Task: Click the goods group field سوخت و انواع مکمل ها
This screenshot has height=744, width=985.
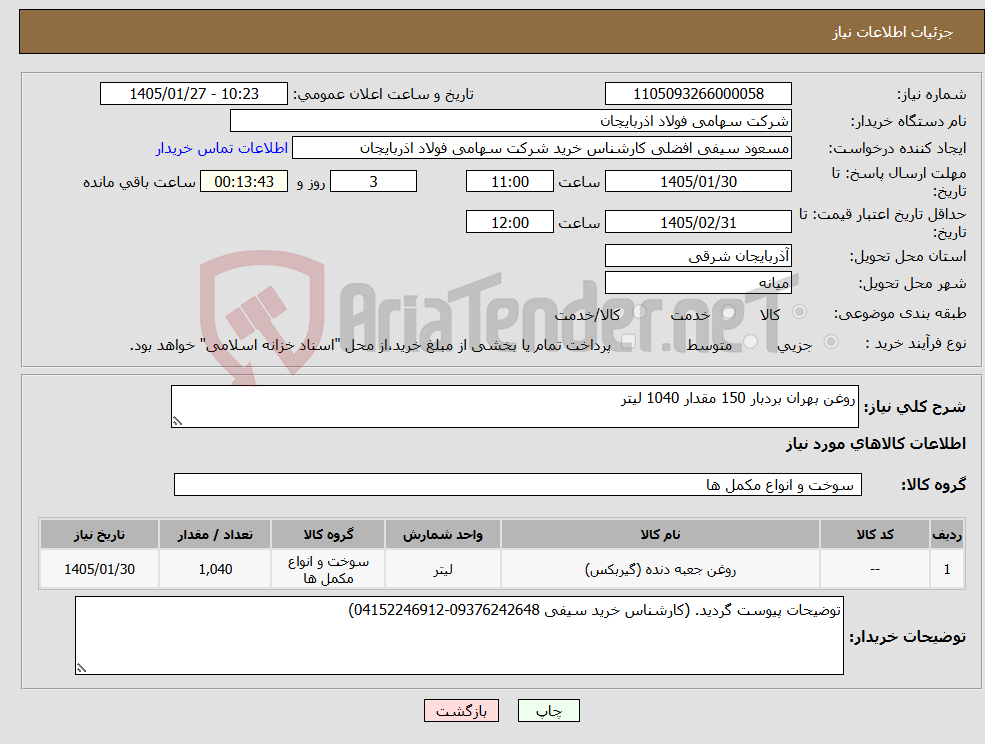Action: click(518, 484)
